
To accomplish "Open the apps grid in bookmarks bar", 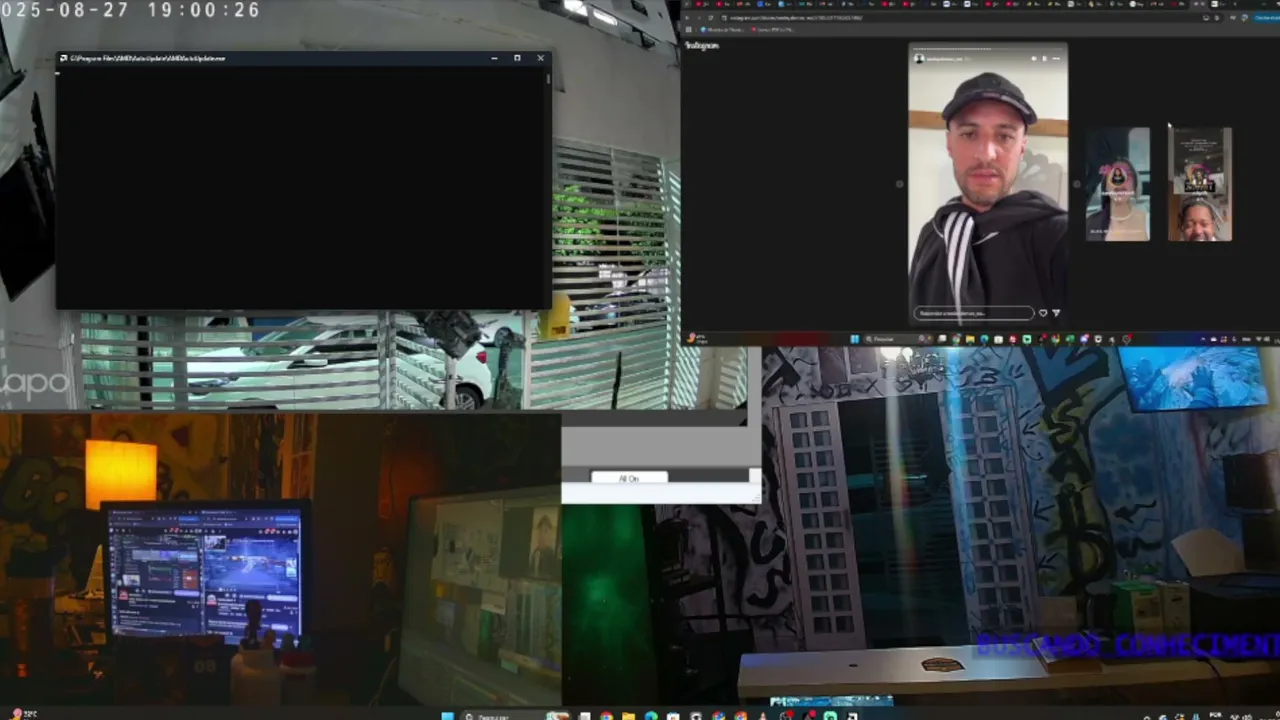I will point(688,30).
